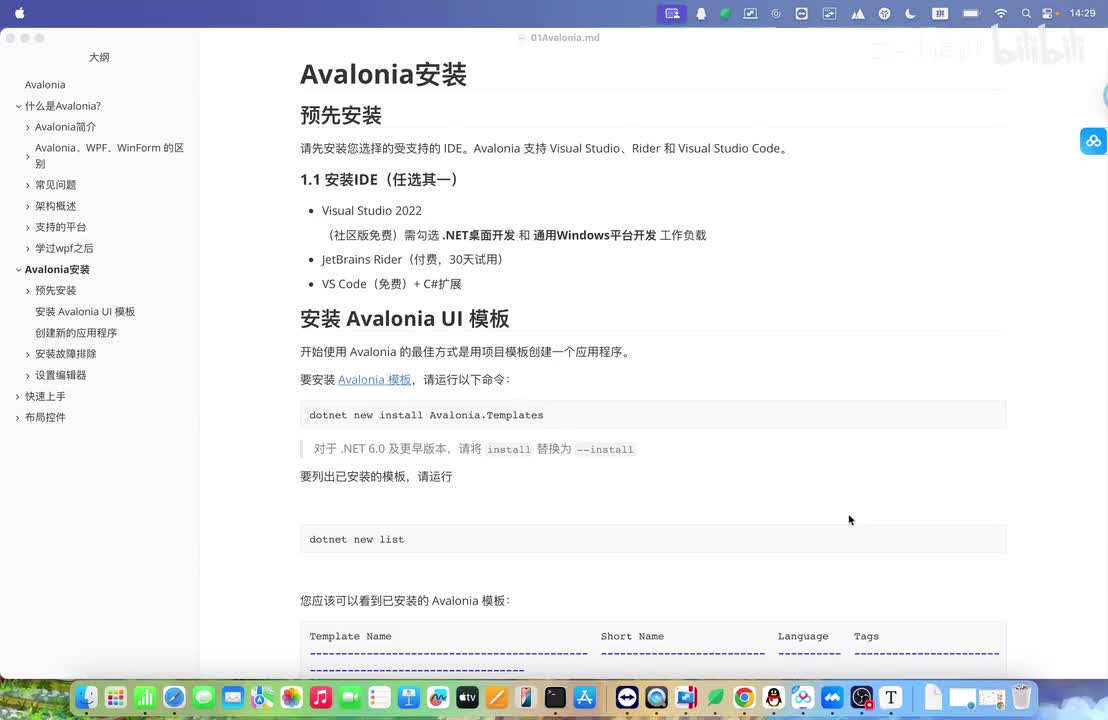
Task: Click the JetBrains Rider bullet item
Action: coord(415,259)
